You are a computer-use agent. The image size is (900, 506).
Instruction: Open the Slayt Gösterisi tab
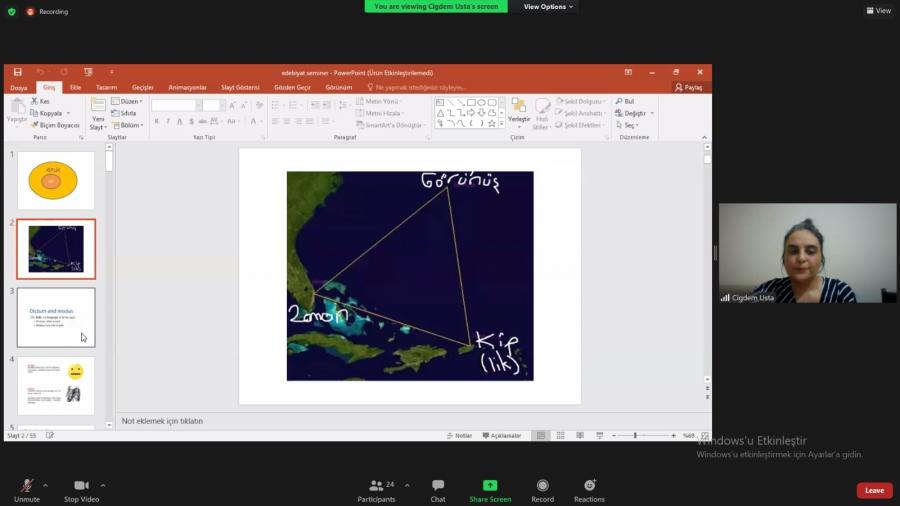[x=240, y=87]
